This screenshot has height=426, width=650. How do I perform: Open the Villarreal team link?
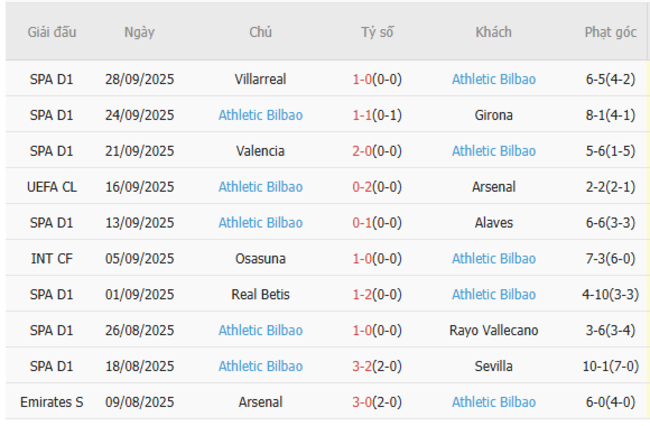coord(260,79)
